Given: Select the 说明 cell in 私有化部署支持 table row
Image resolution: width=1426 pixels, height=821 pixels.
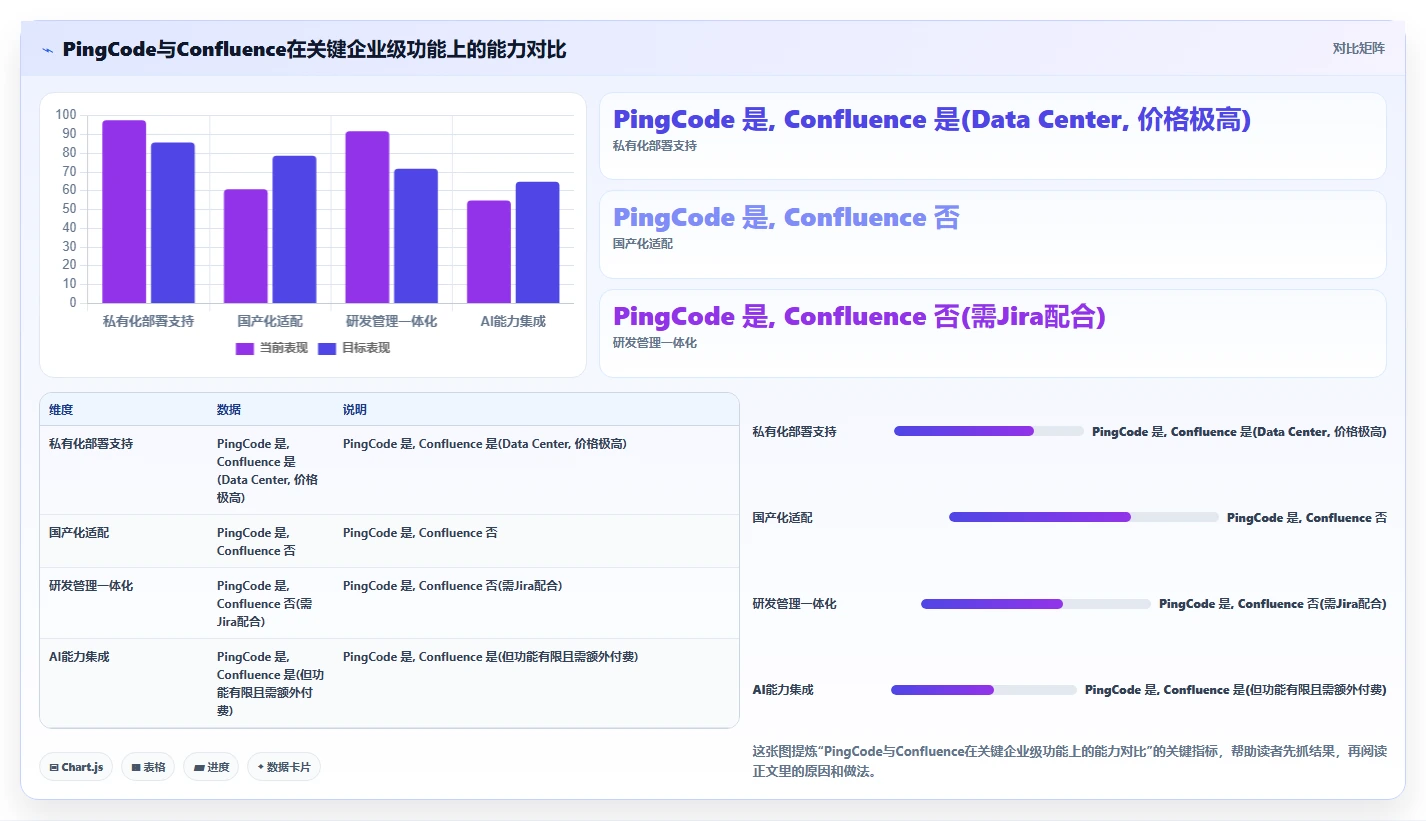Looking at the screenshot, I should click(x=536, y=470).
